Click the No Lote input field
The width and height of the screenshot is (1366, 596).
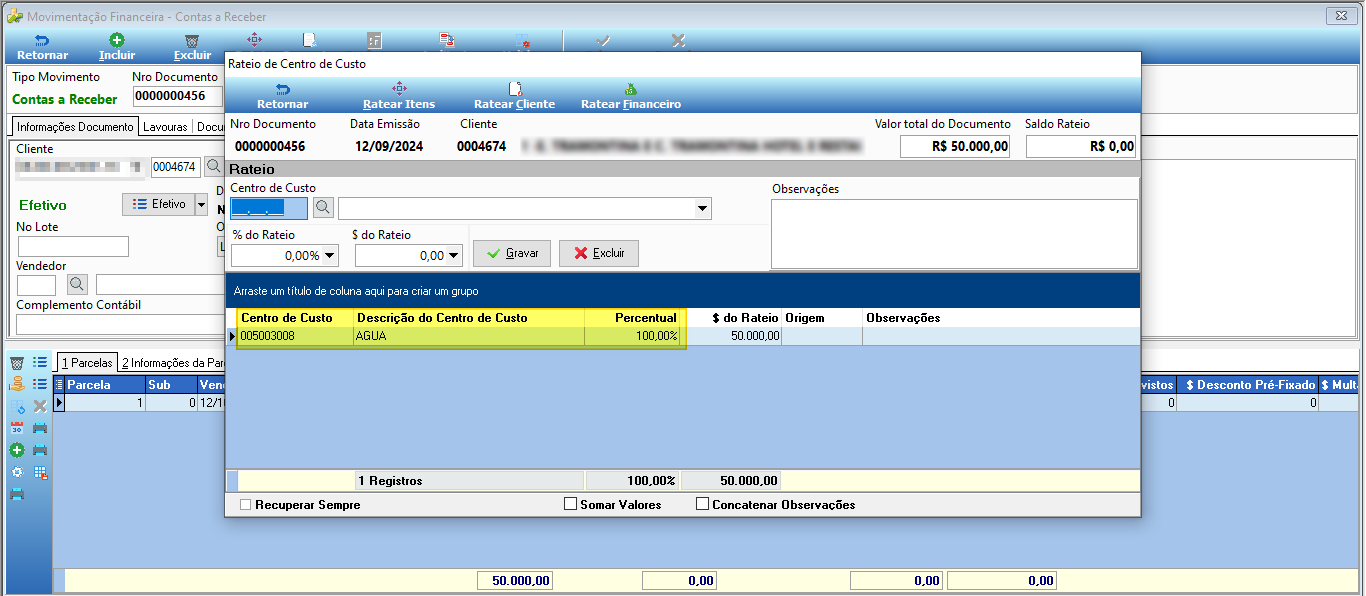coord(73,246)
